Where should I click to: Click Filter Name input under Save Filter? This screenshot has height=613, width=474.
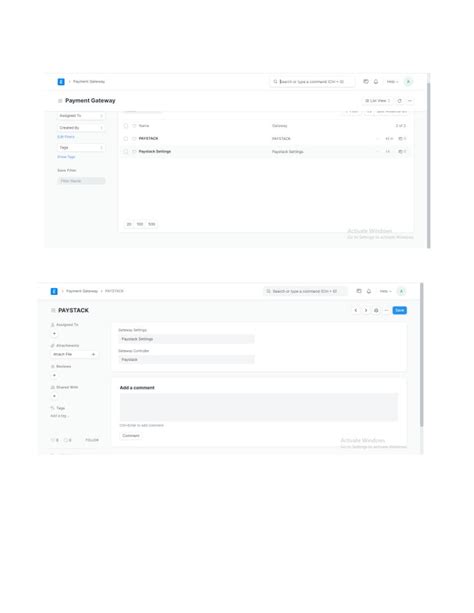[81, 181]
